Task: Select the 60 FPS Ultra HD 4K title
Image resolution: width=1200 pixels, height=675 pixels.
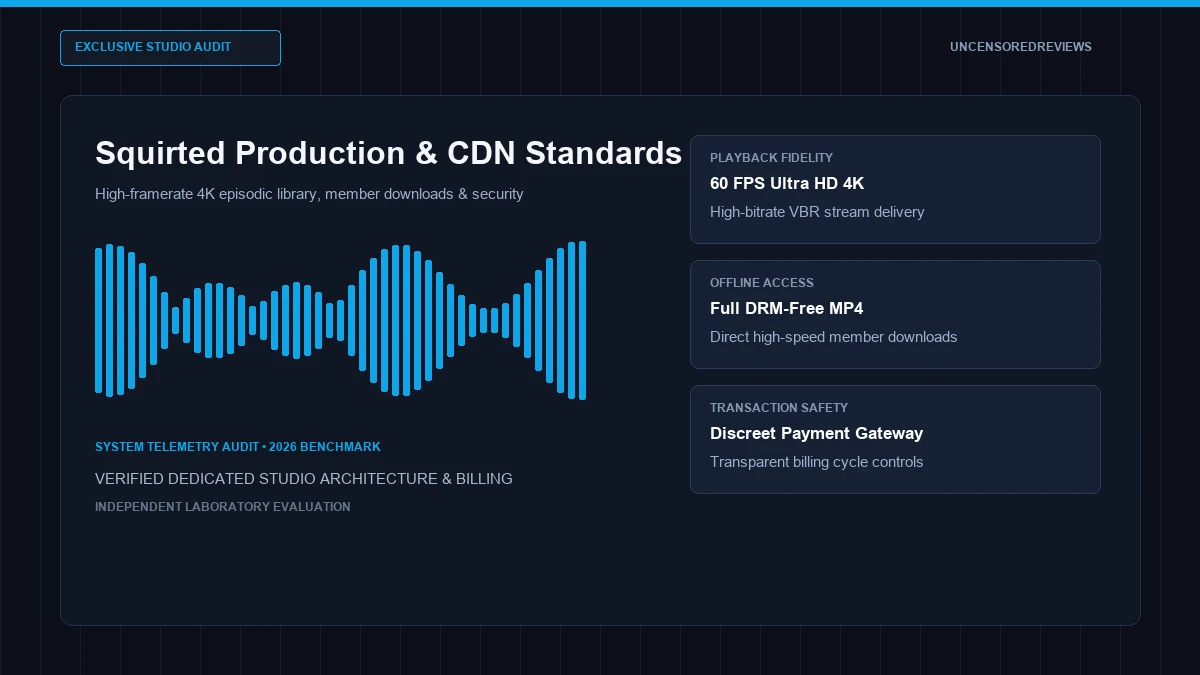Action: point(787,184)
